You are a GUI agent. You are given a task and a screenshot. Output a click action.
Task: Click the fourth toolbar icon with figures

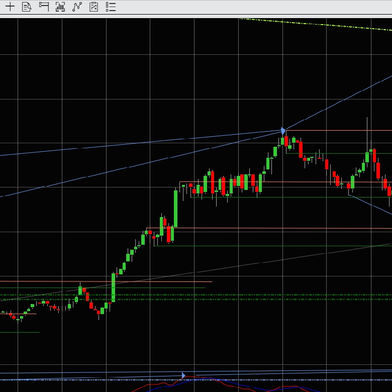pyautogui.click(x=60, y=7)
